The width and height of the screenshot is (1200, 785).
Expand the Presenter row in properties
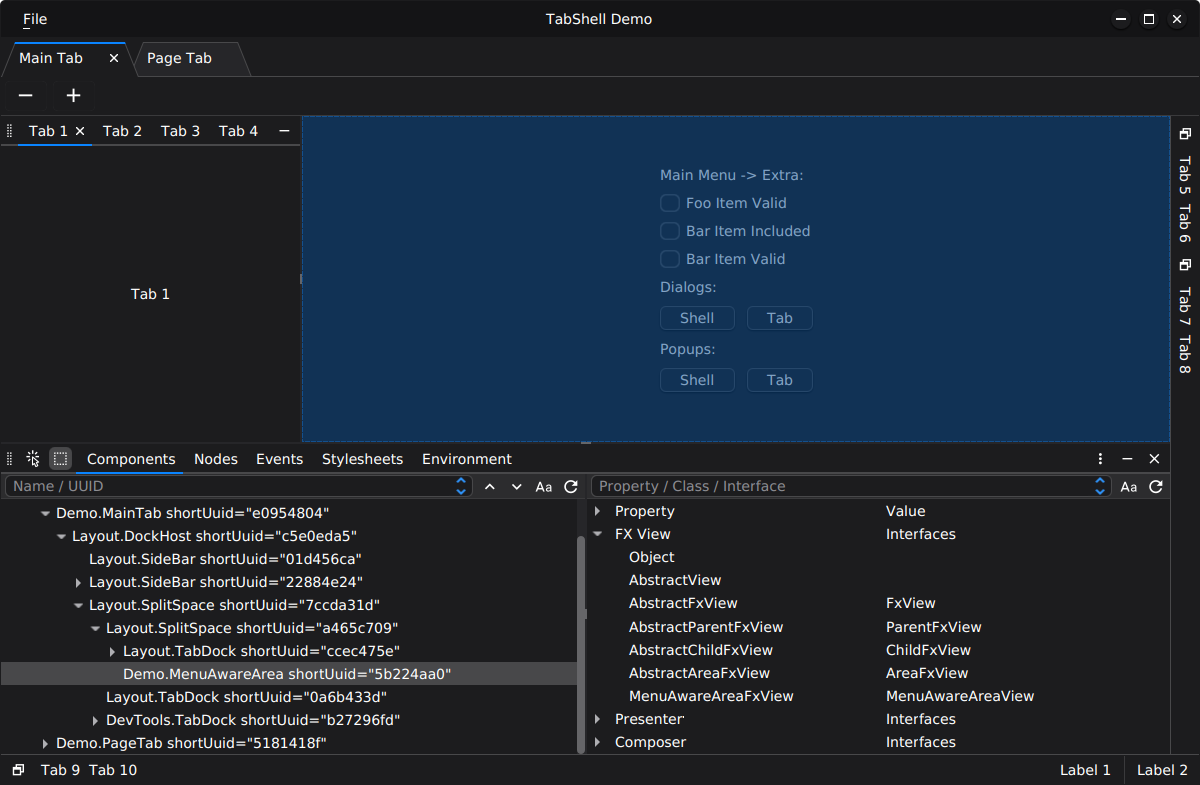coord(598,719)
